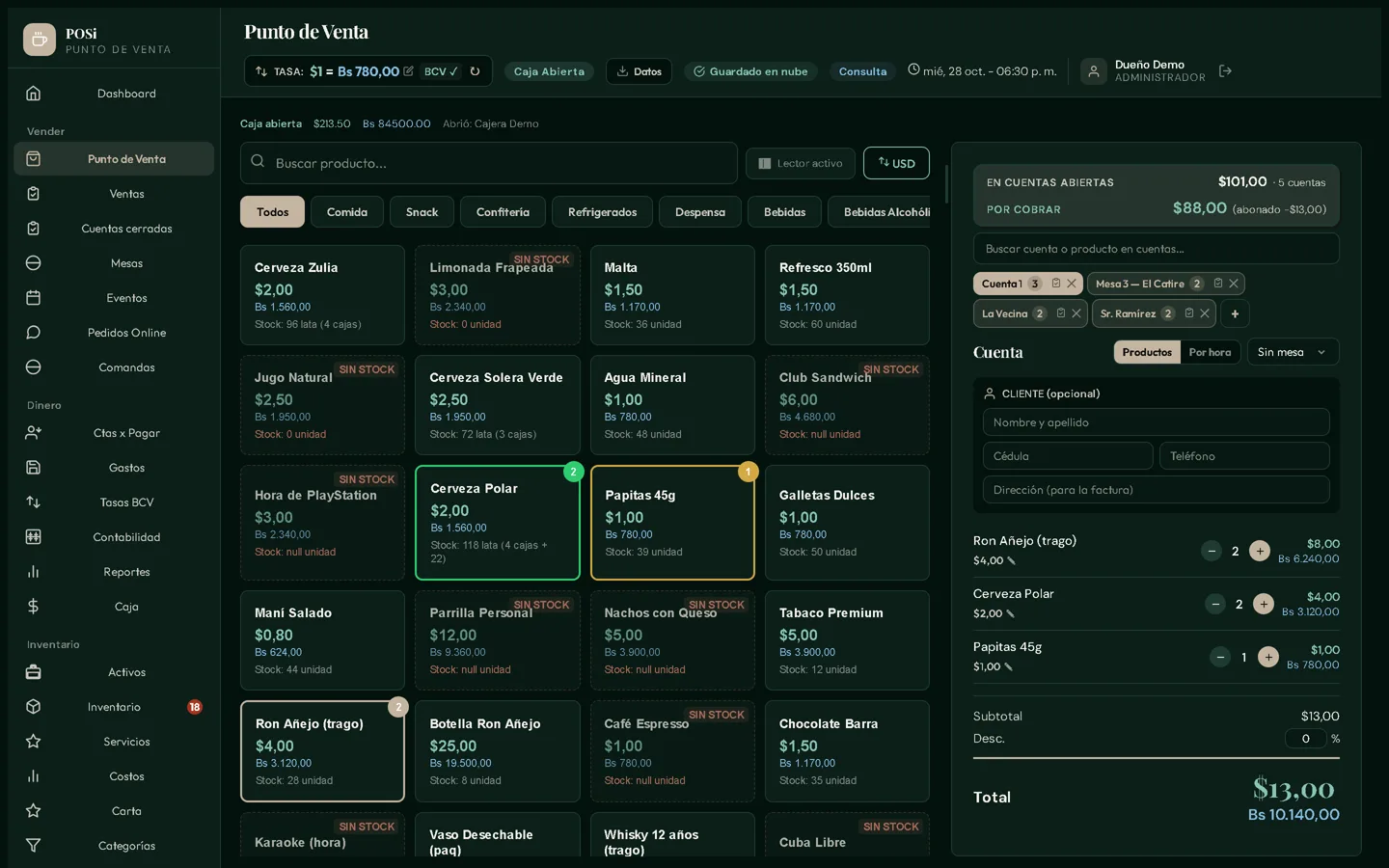The height and width of the screenshot is (868, 1389).
Task: Click the discount percentage field
Action: 1306,739
